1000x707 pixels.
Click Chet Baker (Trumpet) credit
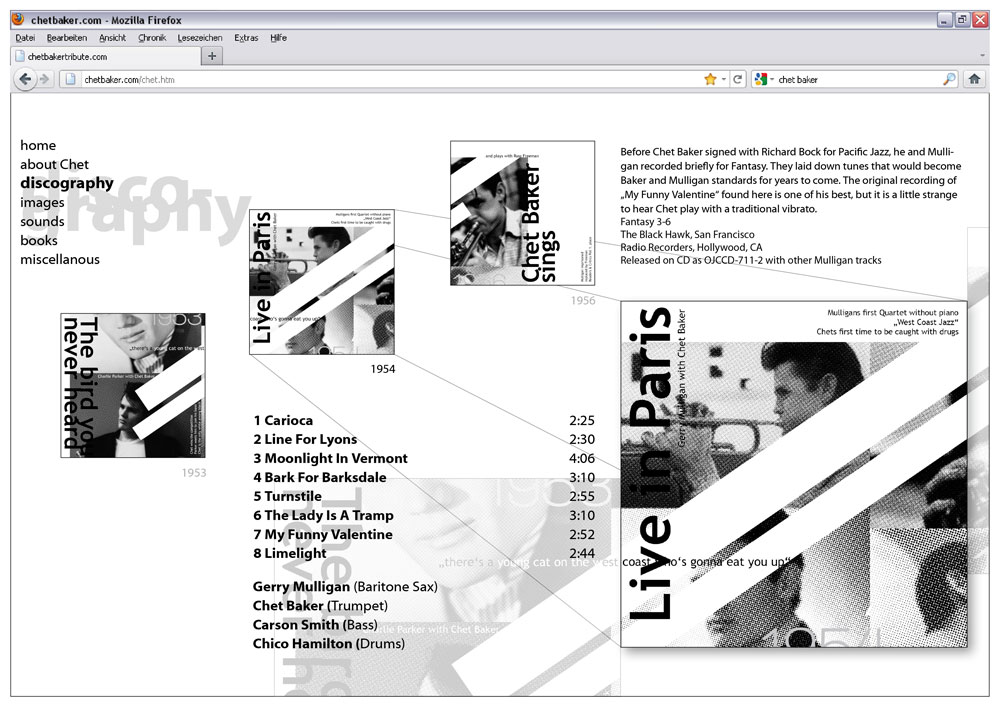[320, 606]
